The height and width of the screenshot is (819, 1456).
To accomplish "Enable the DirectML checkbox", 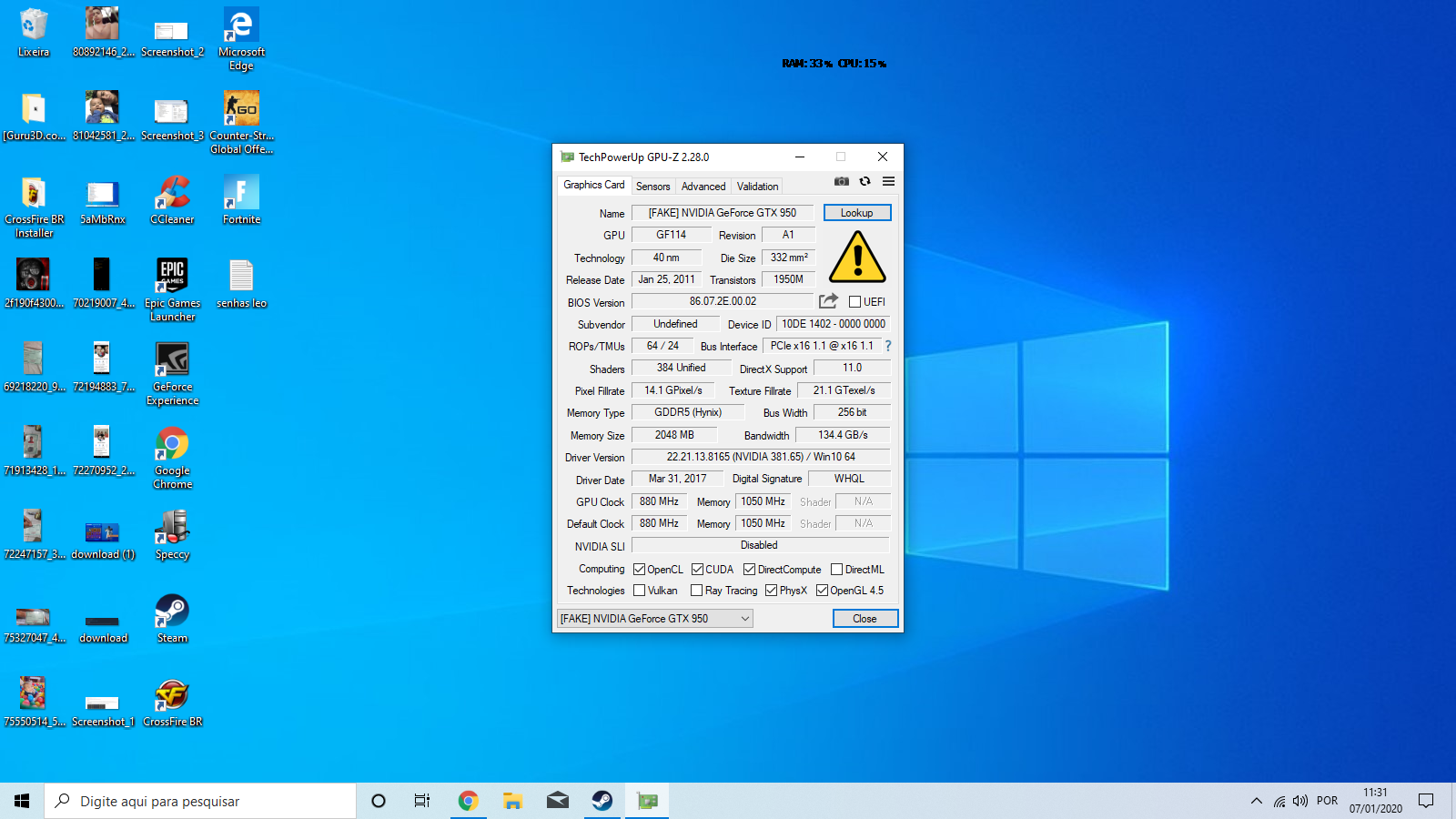I will pyautogui.click(x=836, y=570).
